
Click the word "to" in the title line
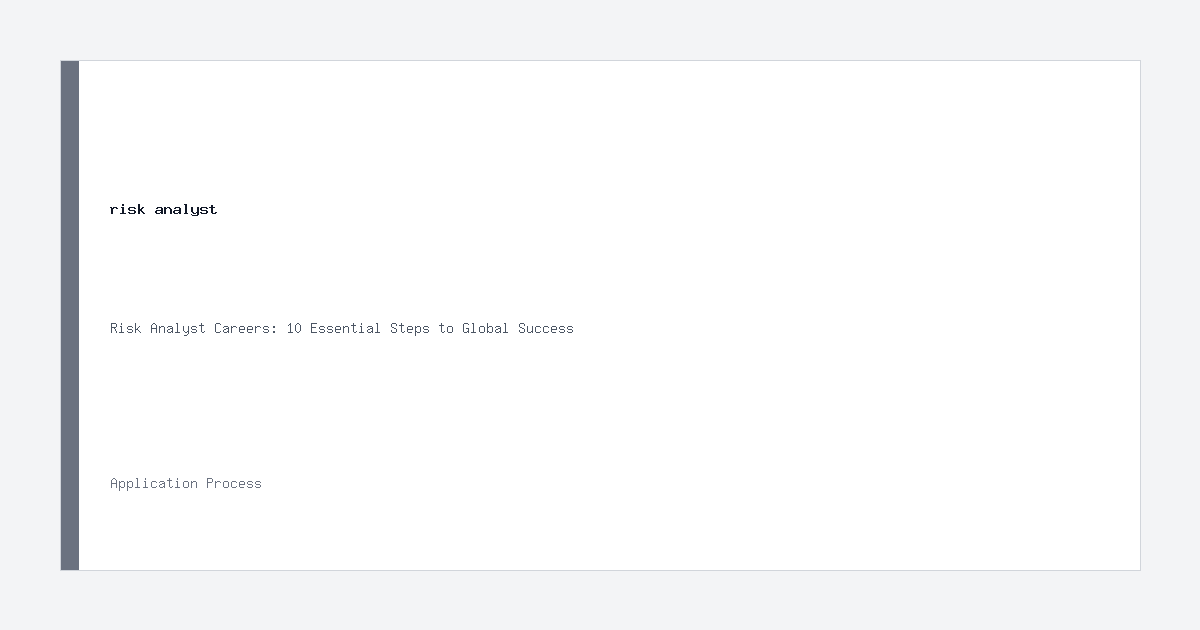pos(446,328)
